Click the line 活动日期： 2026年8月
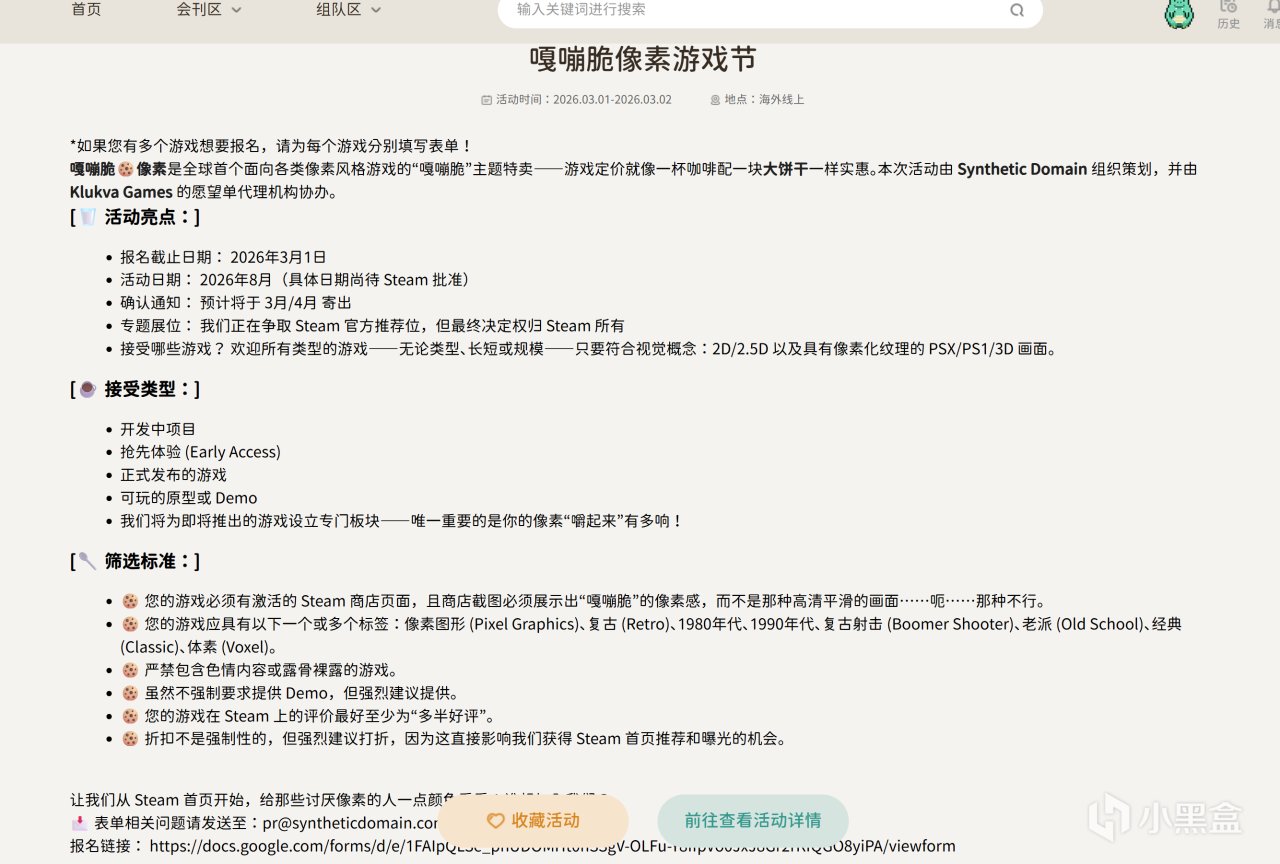Image resolution: width=1280 pixels, height=864 pixels. [295, 280]
